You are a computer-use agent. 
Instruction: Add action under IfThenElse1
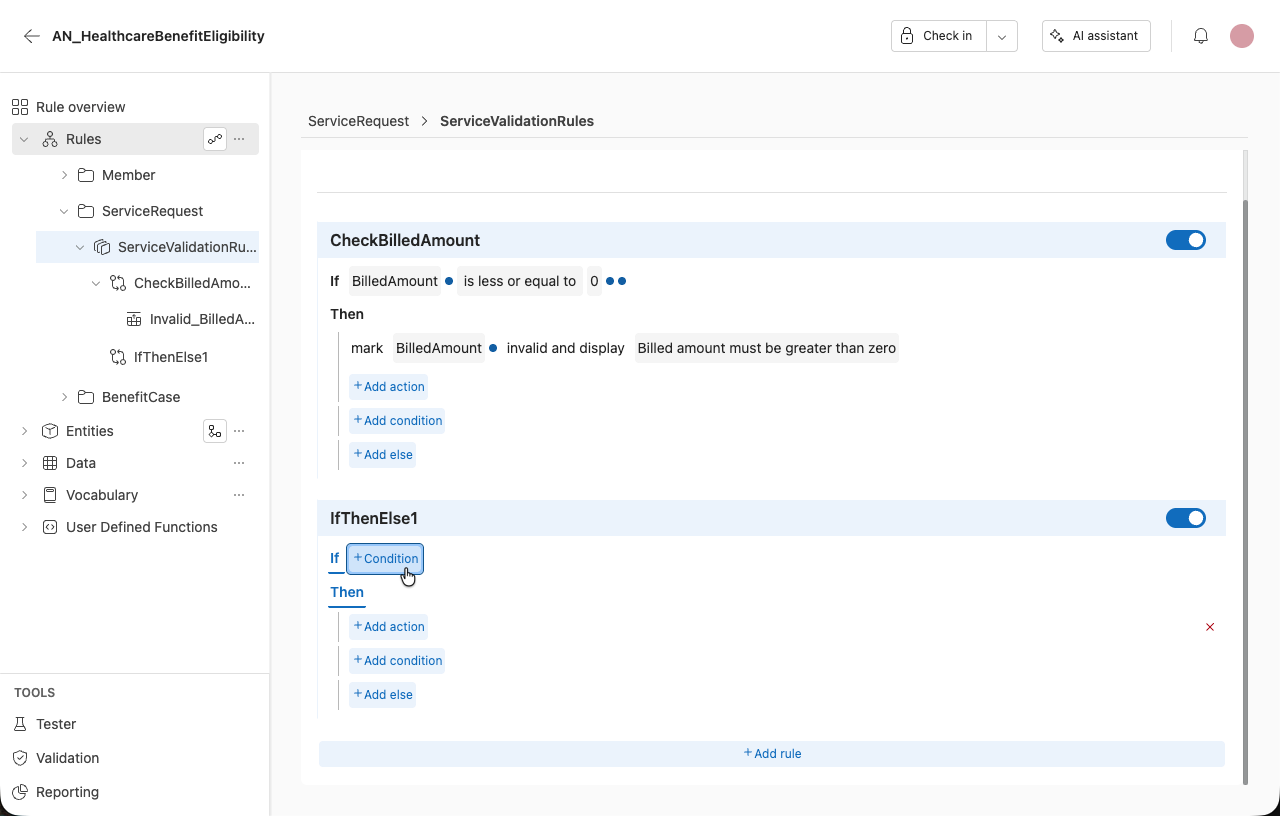(x=389, y=627)
